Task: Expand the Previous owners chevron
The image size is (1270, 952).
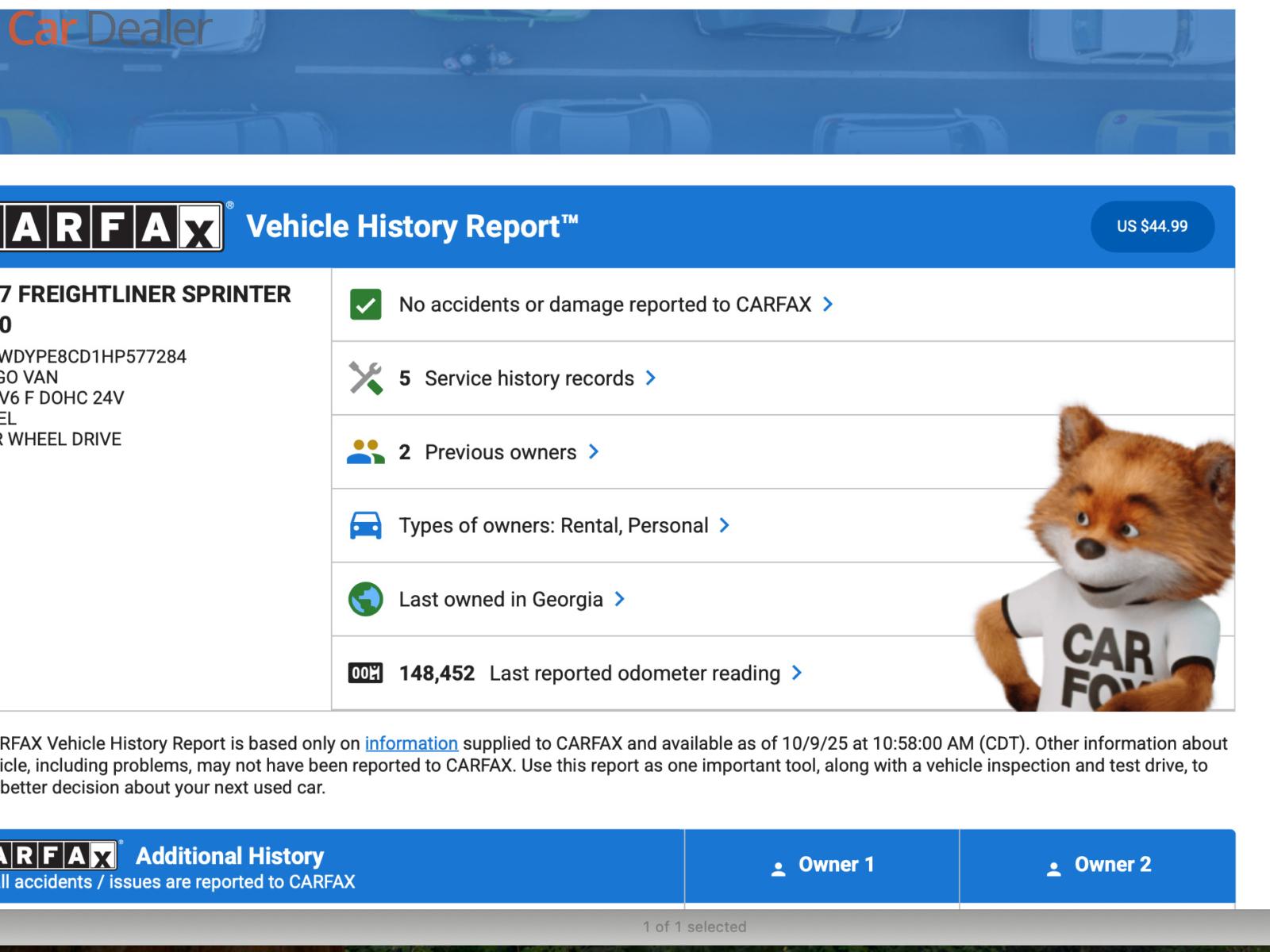Action: tap(594, 452)
